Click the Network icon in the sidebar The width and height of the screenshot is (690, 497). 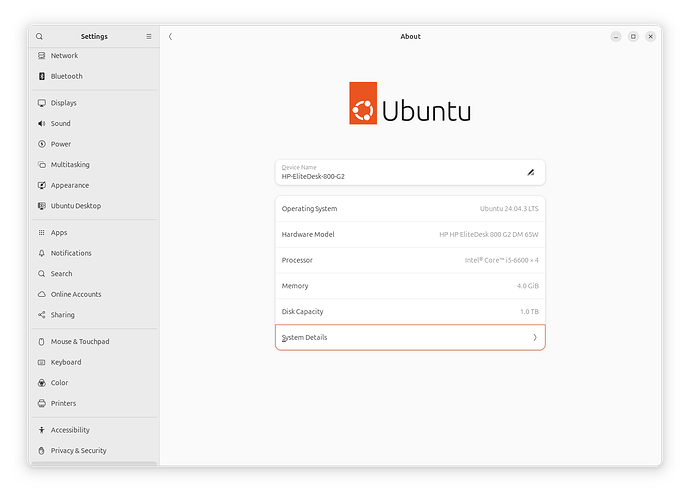pyautogui.click(x=41, y=55)
